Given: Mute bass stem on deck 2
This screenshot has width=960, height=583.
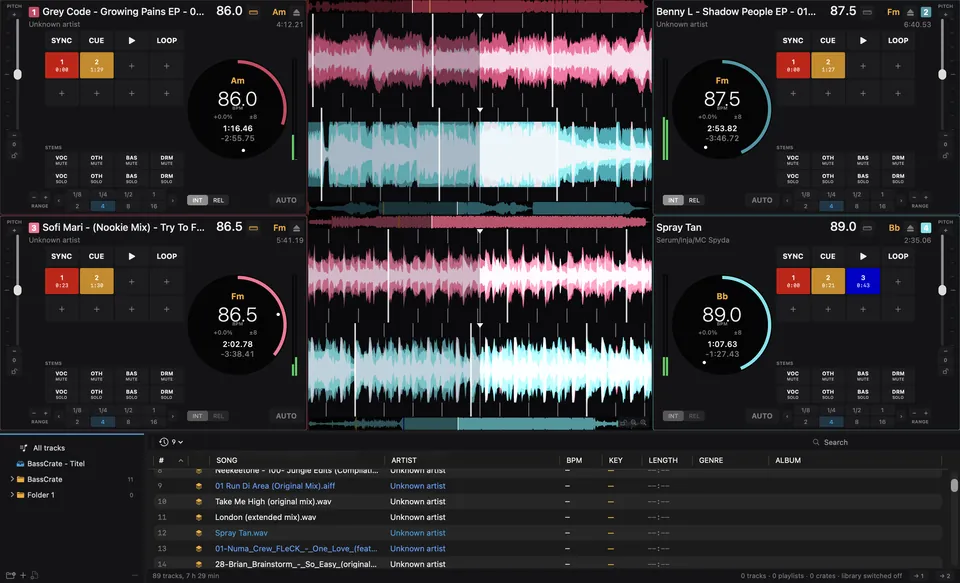Looking at the screenshot, I should tap(863, 160).
